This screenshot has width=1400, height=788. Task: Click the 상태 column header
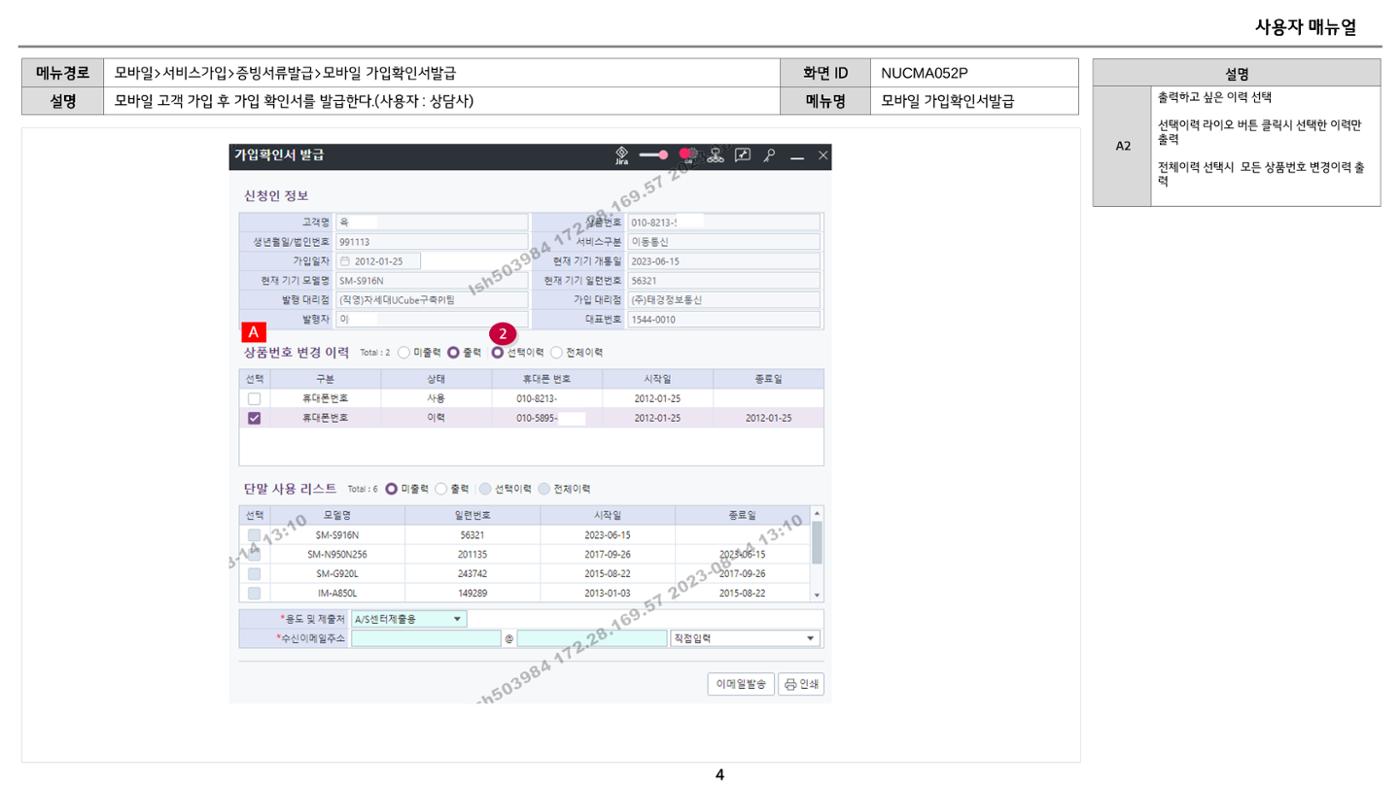[x=436, y=379]
